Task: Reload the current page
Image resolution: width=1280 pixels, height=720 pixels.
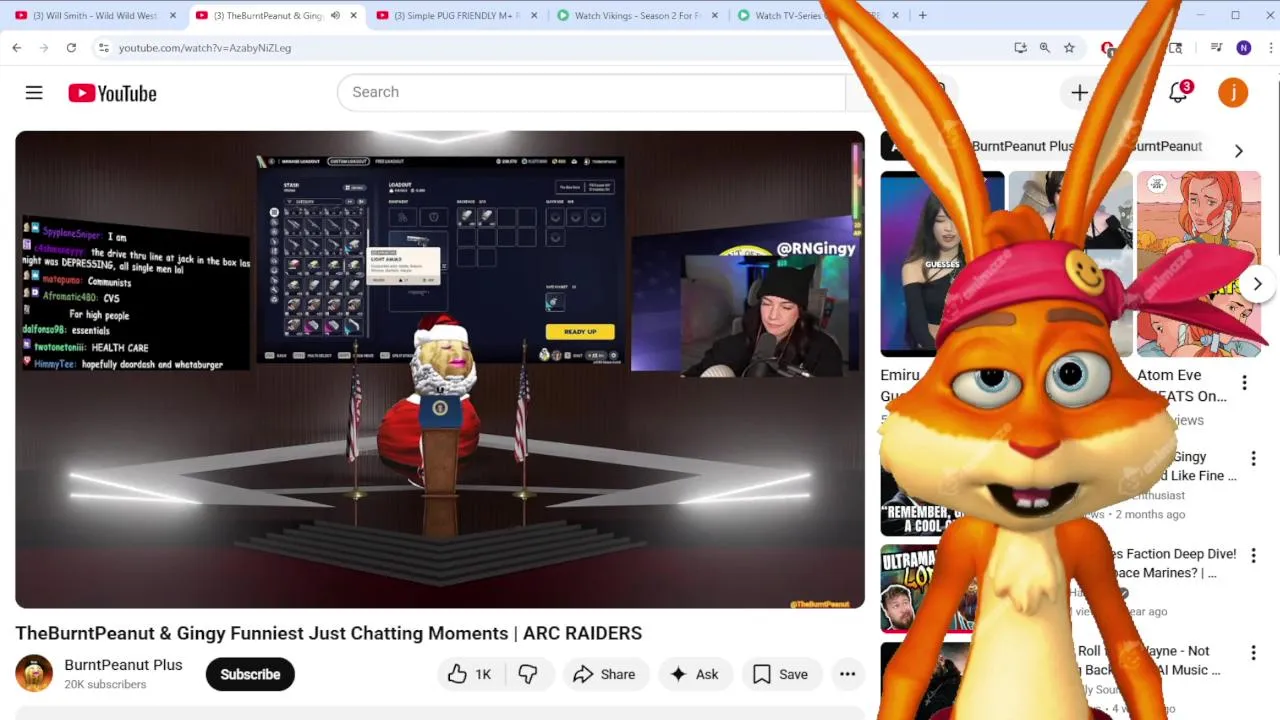Action: pyautogui.click(x=71, y=47)
